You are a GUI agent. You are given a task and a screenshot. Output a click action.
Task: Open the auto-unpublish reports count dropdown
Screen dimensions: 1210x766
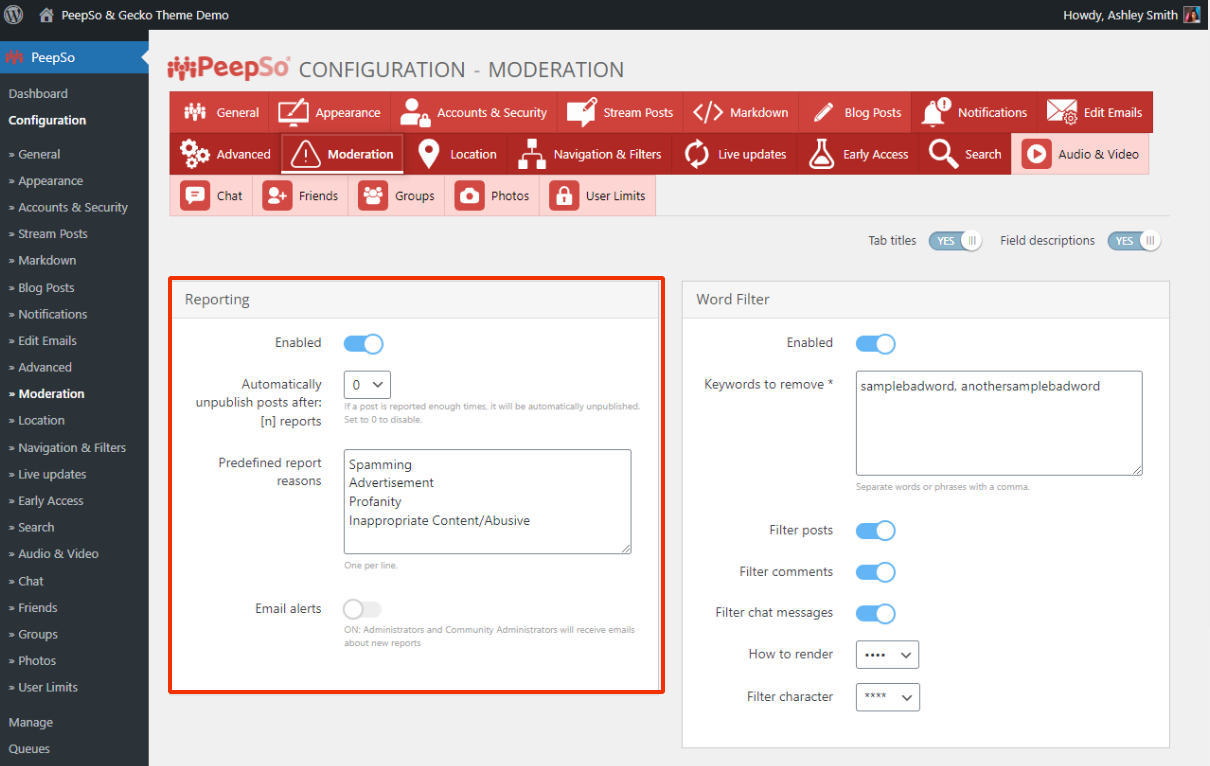[x=367, y=385]
